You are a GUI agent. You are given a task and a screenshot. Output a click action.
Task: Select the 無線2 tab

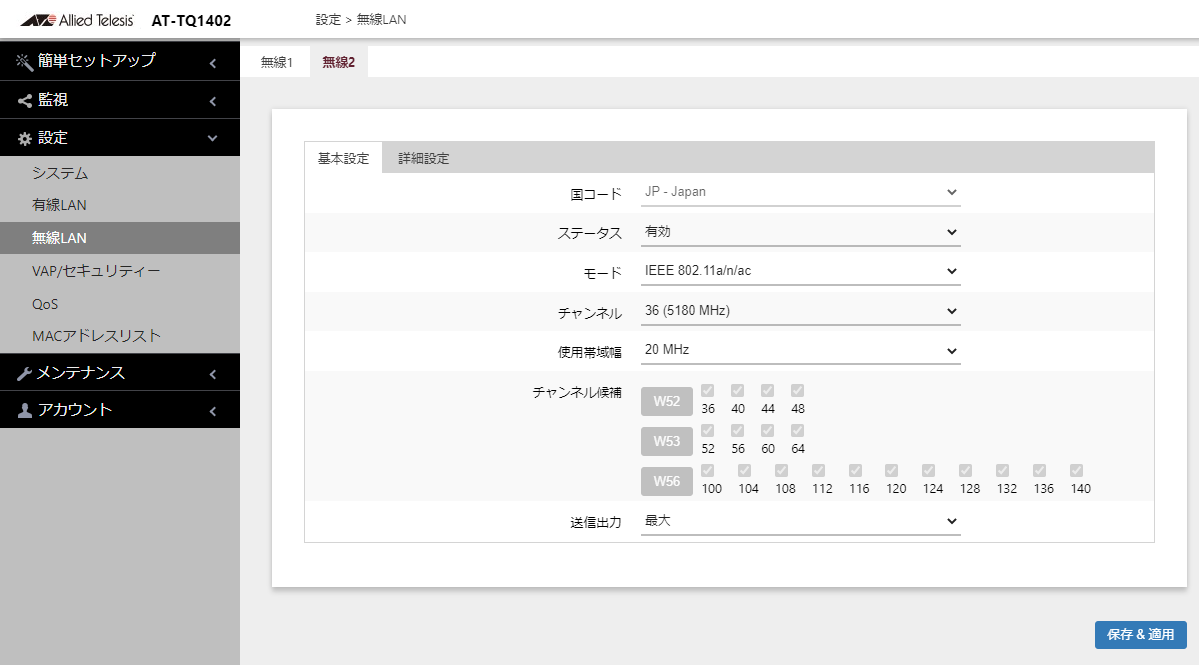point(339,62)
